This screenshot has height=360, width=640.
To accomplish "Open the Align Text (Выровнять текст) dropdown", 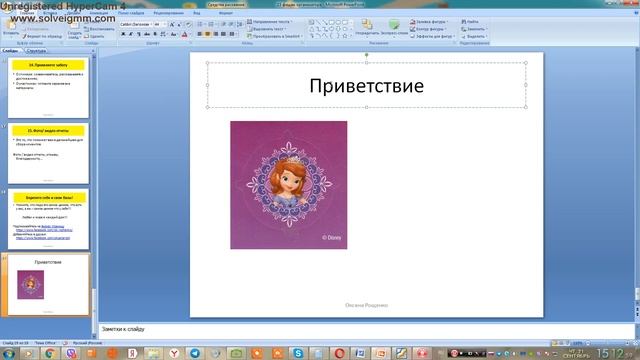I will (266, 29).
